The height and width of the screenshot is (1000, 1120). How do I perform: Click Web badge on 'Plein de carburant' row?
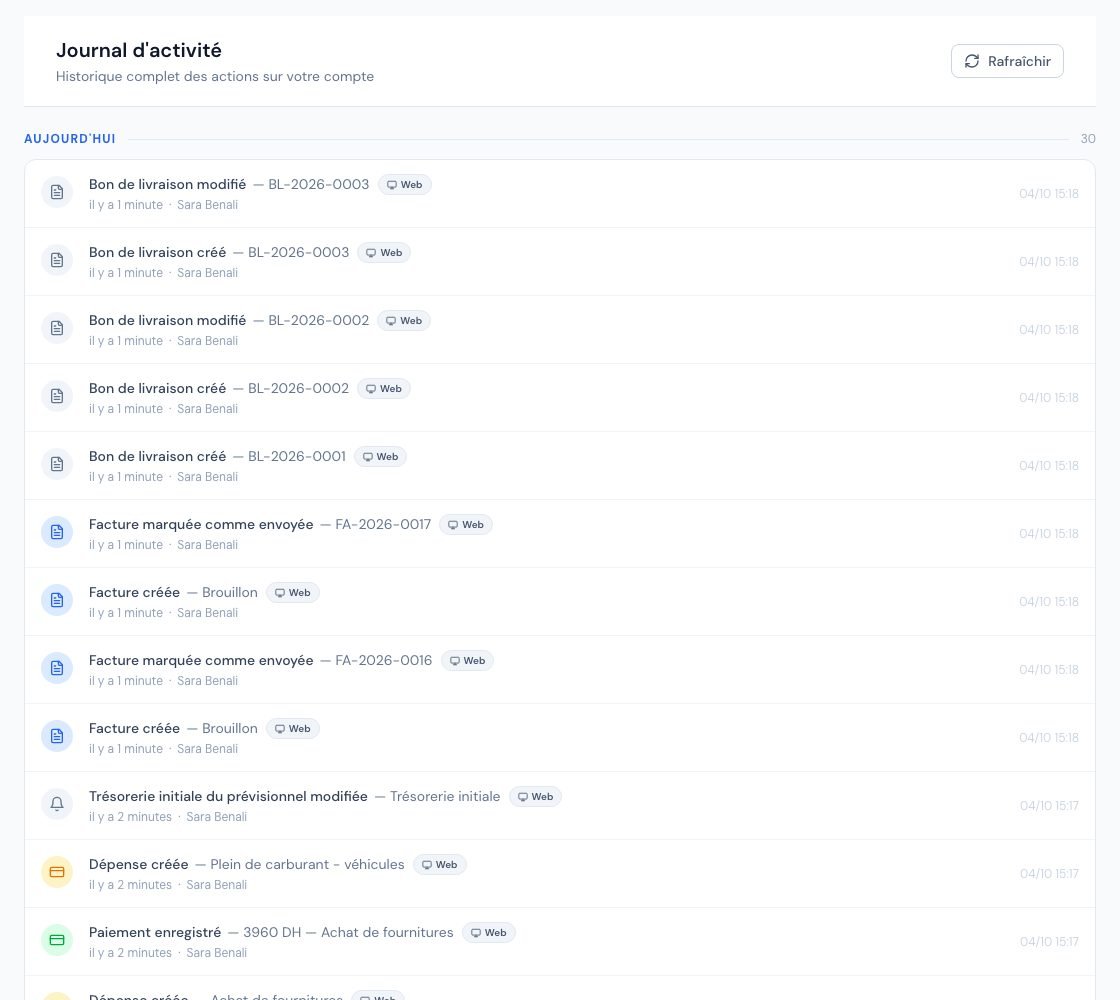click(439, 864)
